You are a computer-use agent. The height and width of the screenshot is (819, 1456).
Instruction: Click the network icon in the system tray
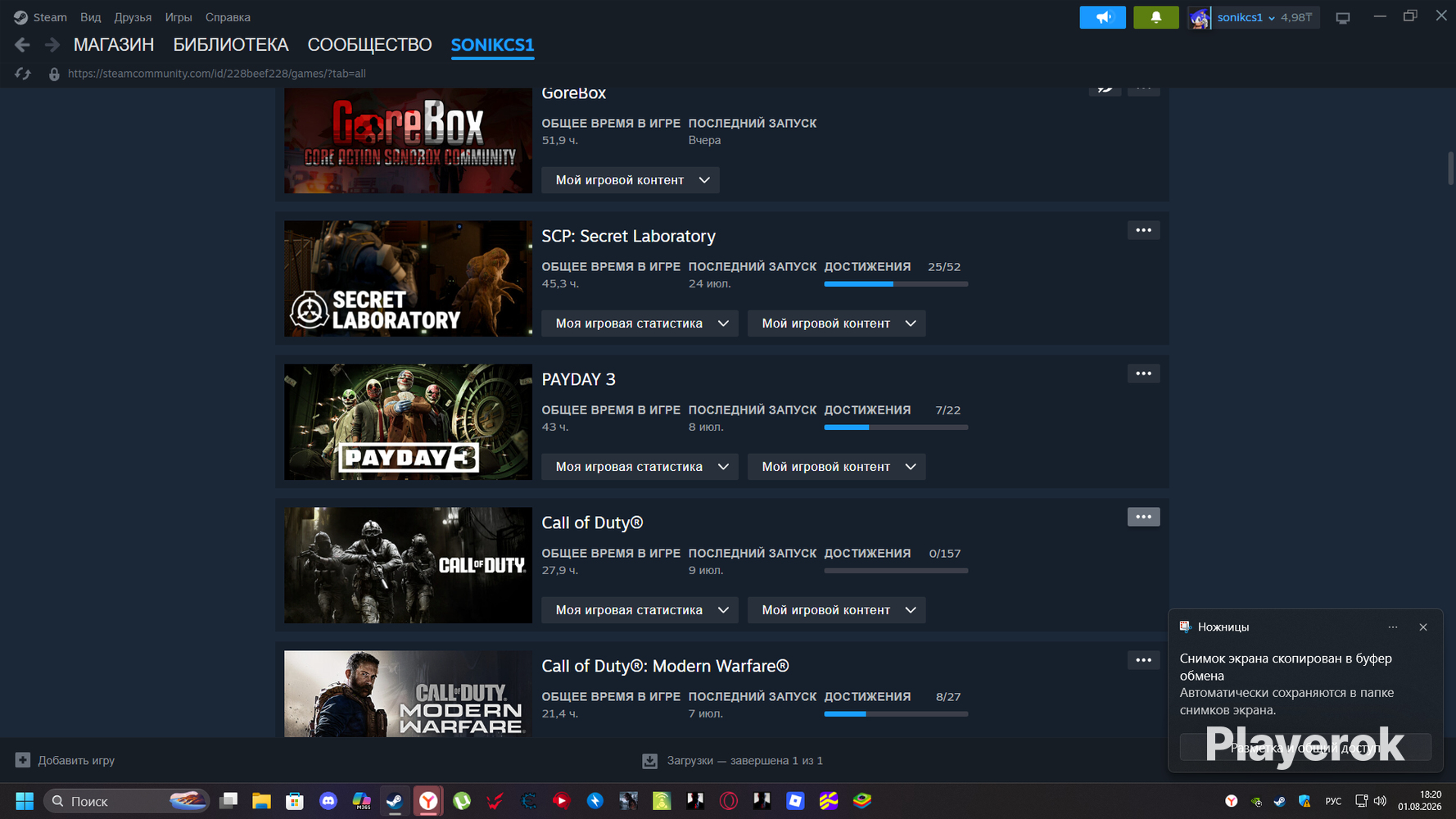point(1361,801)
